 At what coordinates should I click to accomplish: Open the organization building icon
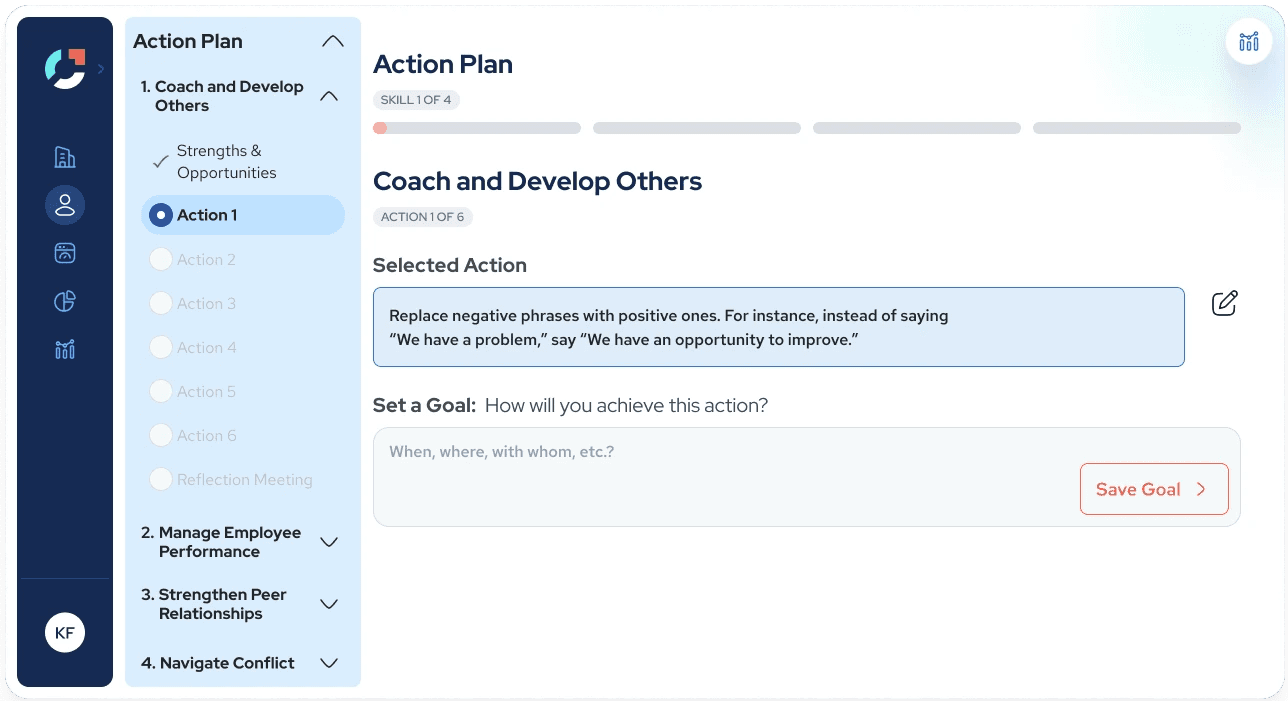(x=65, y=157)
